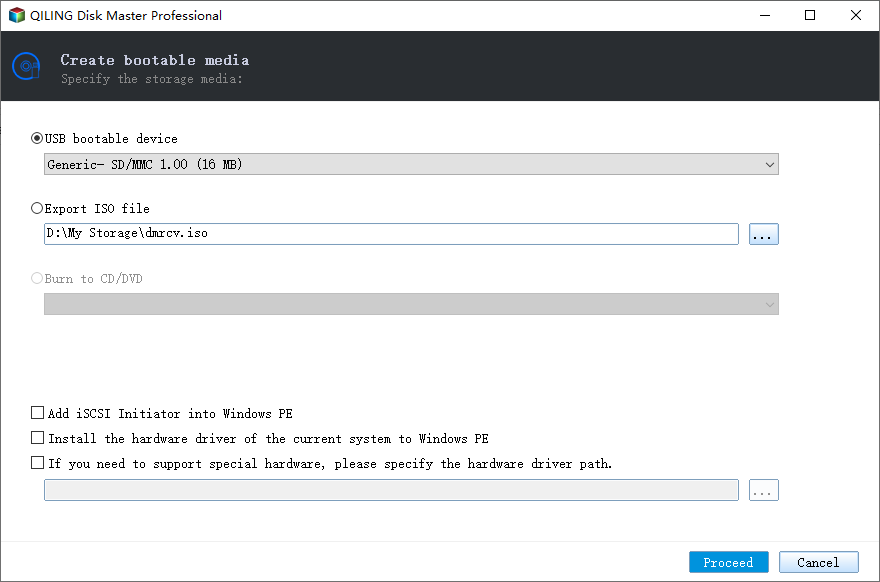Image resolution: width=880 pixels, height=582 pixels.
Task: Minimize the Disk Master window
Action: pyautogui.click(x=764, y=15)
